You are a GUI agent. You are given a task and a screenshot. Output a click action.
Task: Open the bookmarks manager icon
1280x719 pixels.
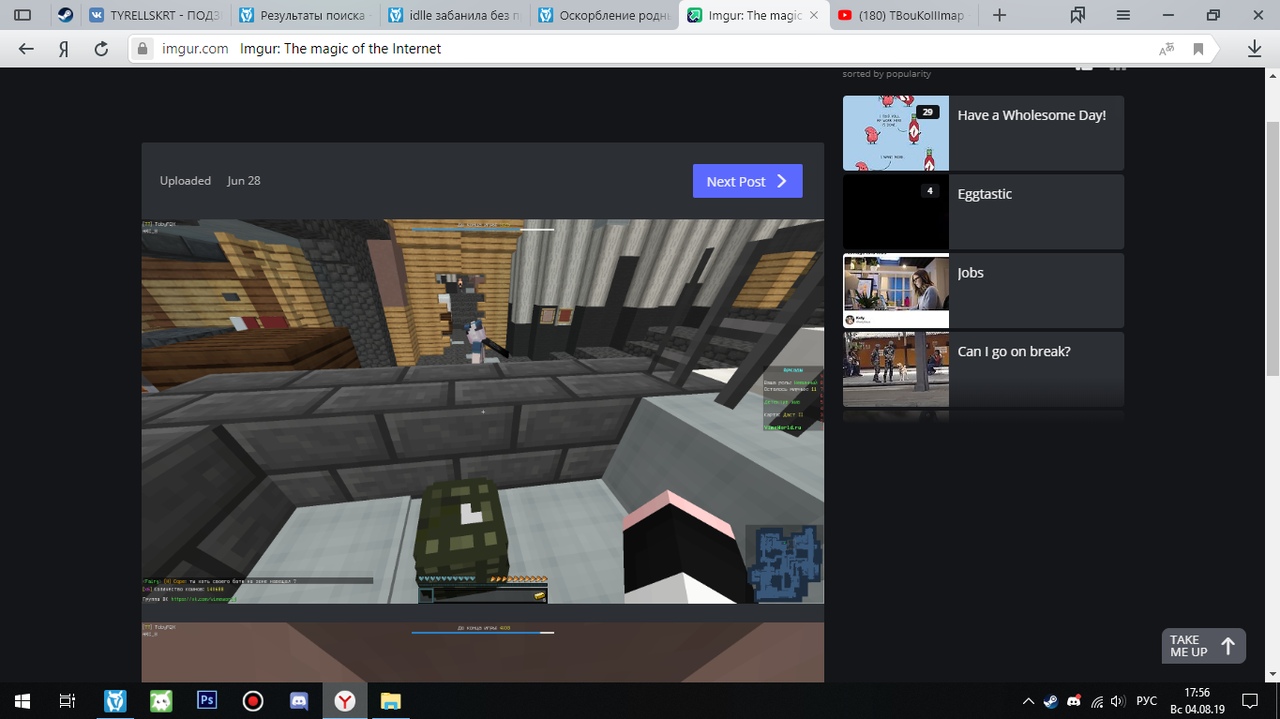coord(1078,15)
